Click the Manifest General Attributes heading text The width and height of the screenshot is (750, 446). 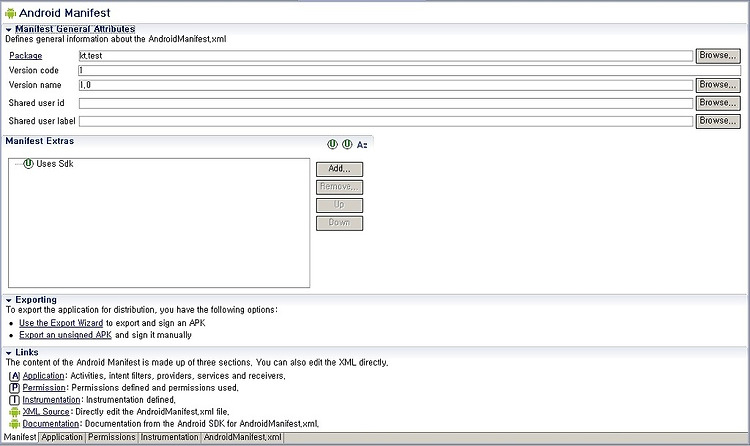click(x=75, y=29)
